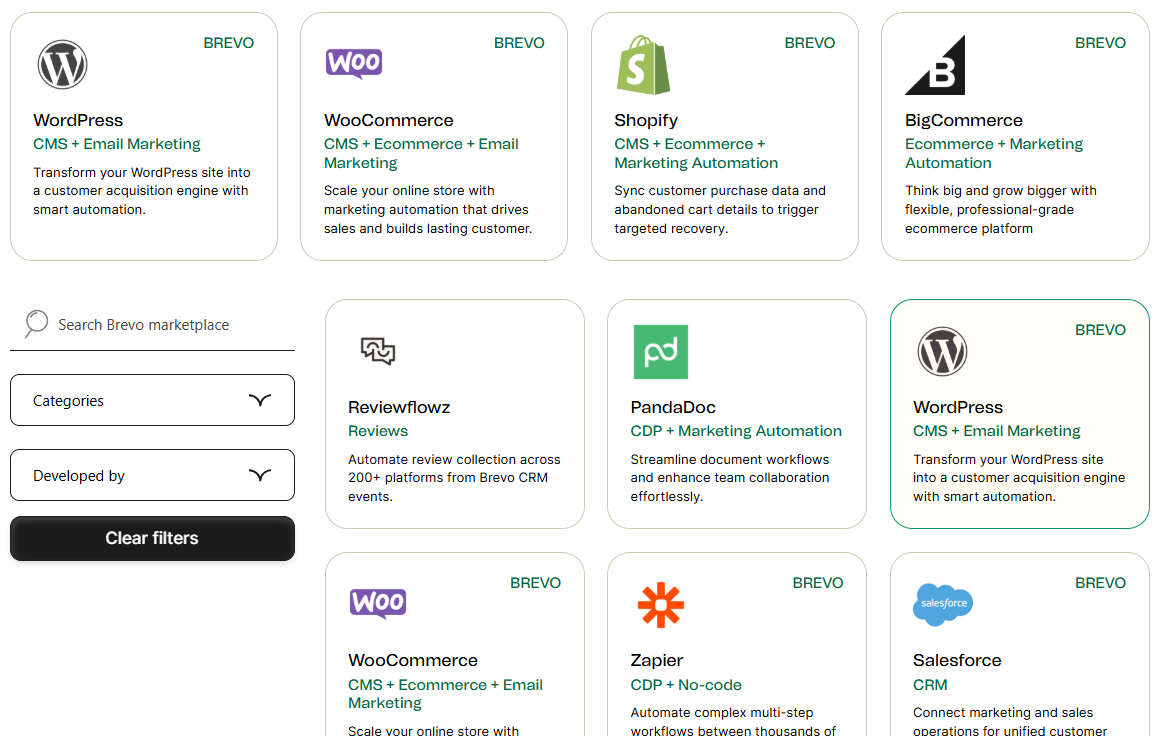The width and height of the screenshot is (1160, 736).
Task: Click the search magnifier icon
Action: click(36, 324)
